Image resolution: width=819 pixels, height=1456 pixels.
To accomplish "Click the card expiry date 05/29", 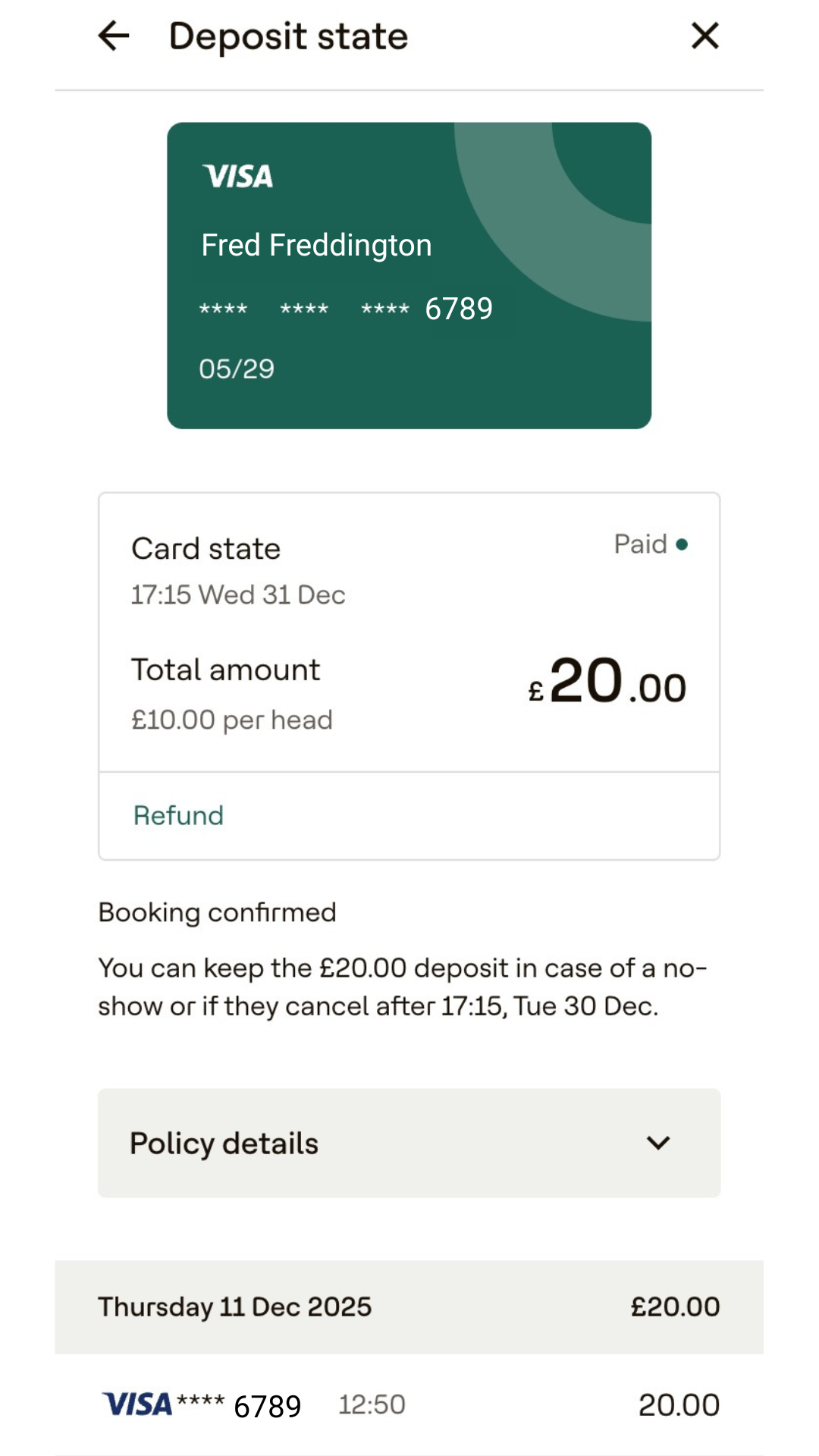I will point(237,369).
